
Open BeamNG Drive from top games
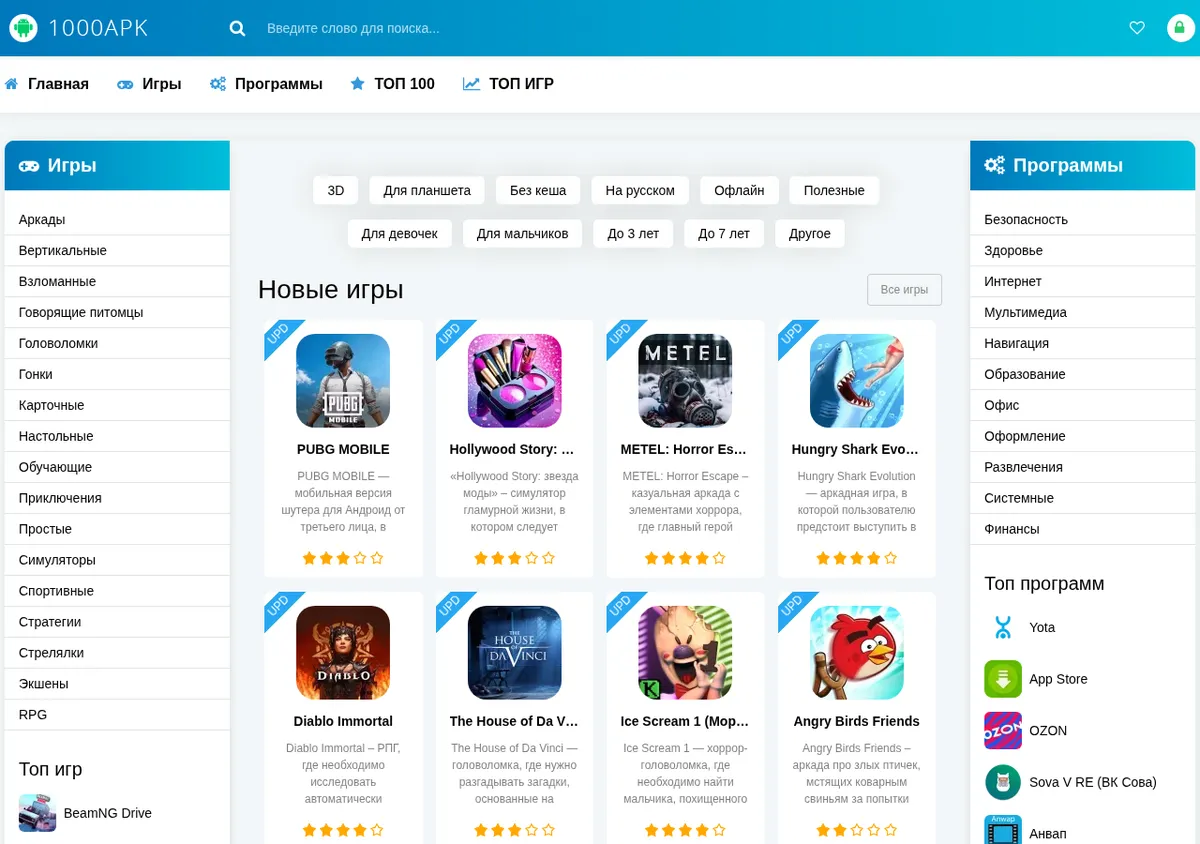pos(108,813)
